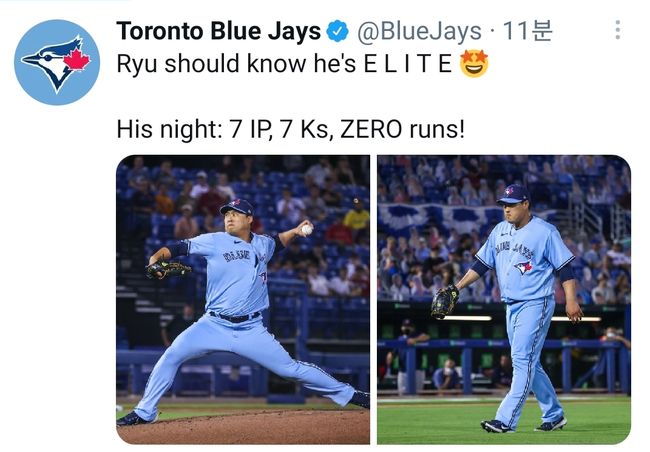Open the tweet's three-dot more options menu

click(617, 30)
